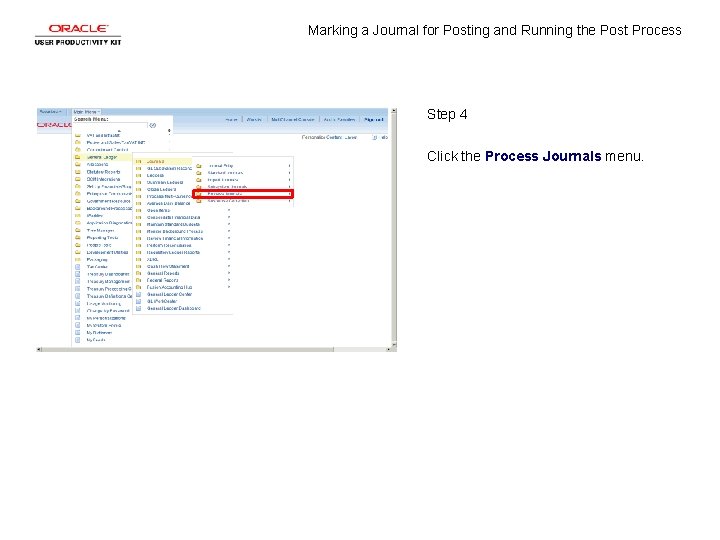The height and width of the screenshot is (540, 720).
Task: Select the Close Ledgers entry
Action: pos(161,189)
